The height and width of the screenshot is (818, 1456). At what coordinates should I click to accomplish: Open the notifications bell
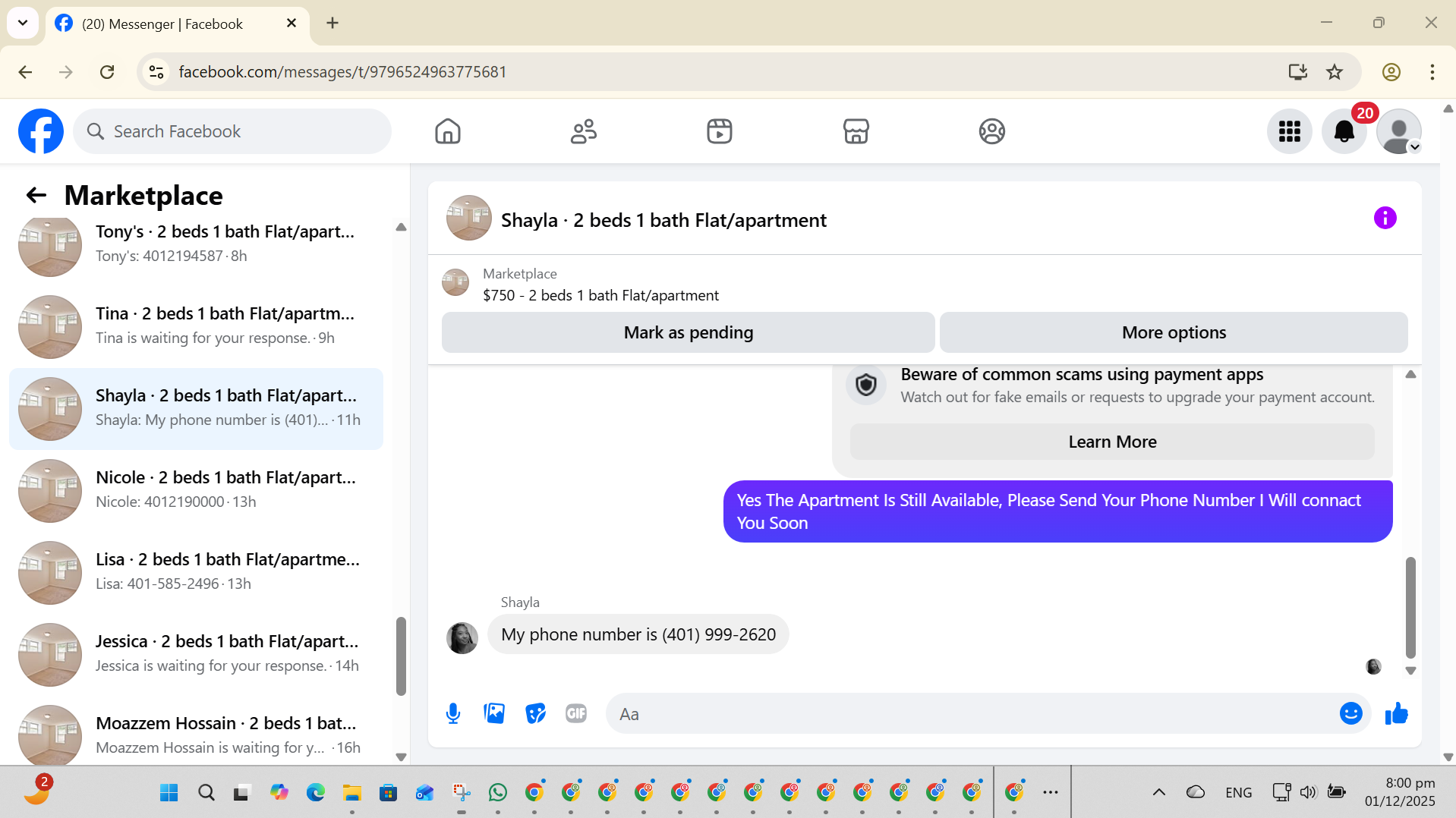point(1344,131)
